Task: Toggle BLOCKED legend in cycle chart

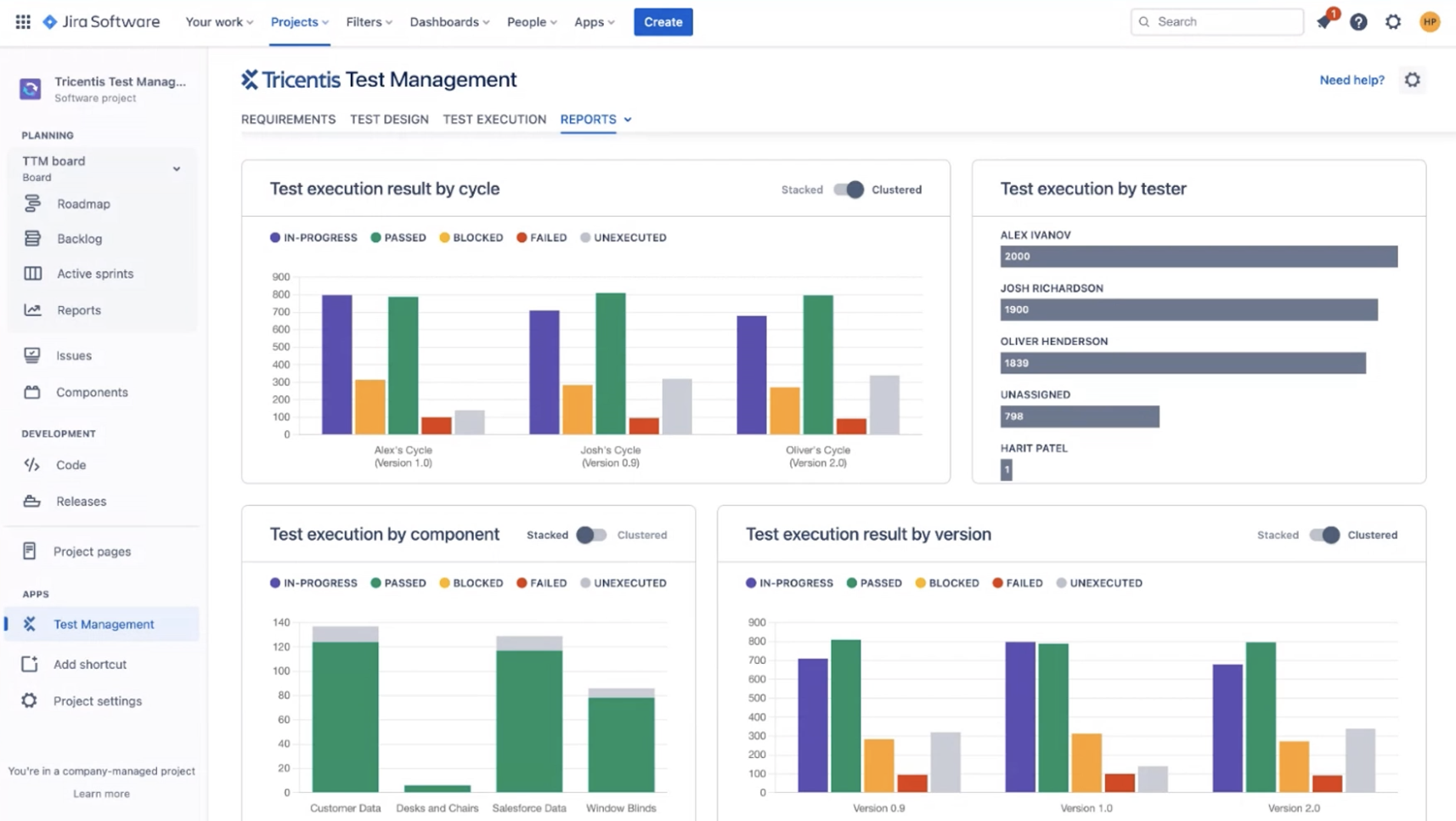Action: click(x=471, y=237)
